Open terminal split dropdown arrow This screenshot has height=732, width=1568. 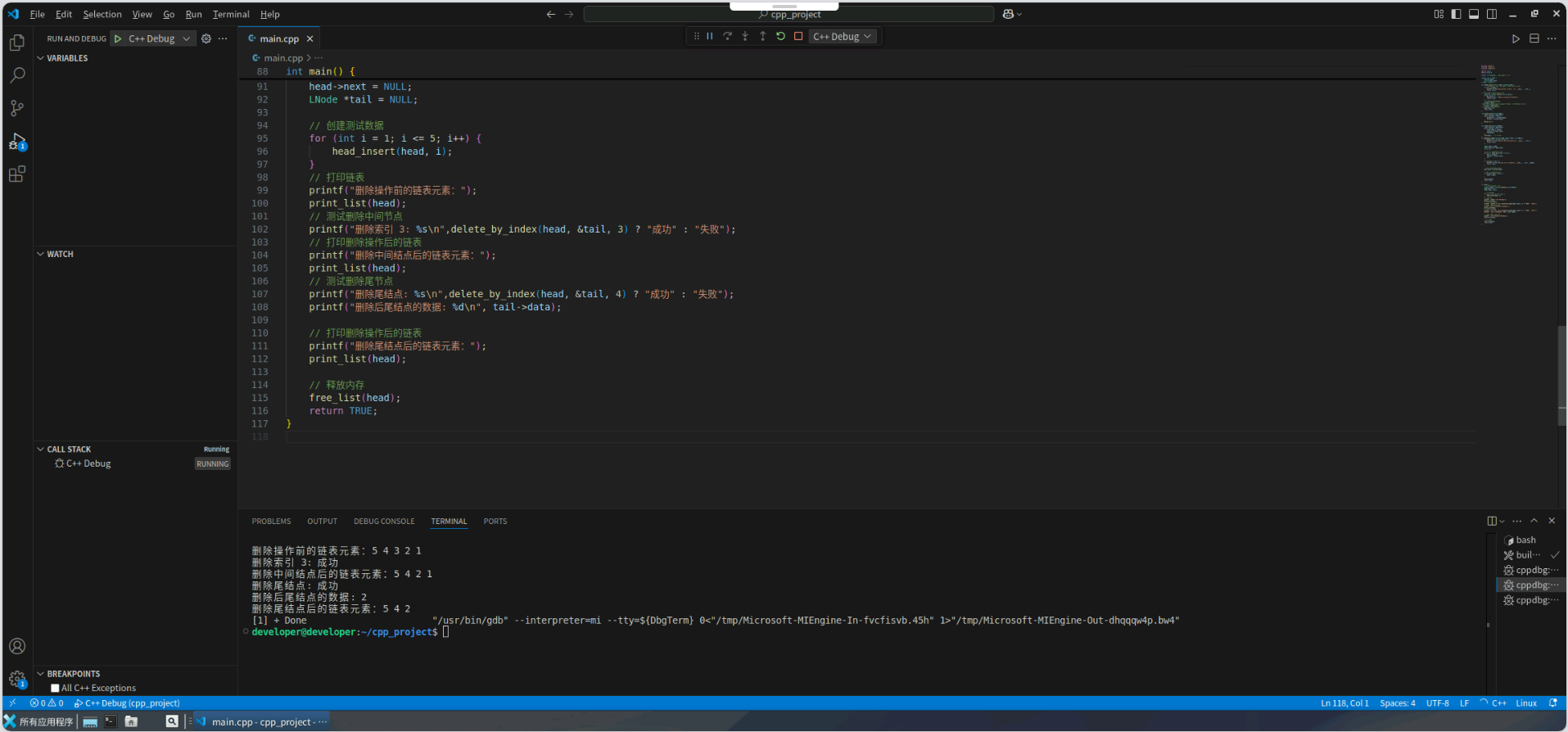coord(1502,521)
